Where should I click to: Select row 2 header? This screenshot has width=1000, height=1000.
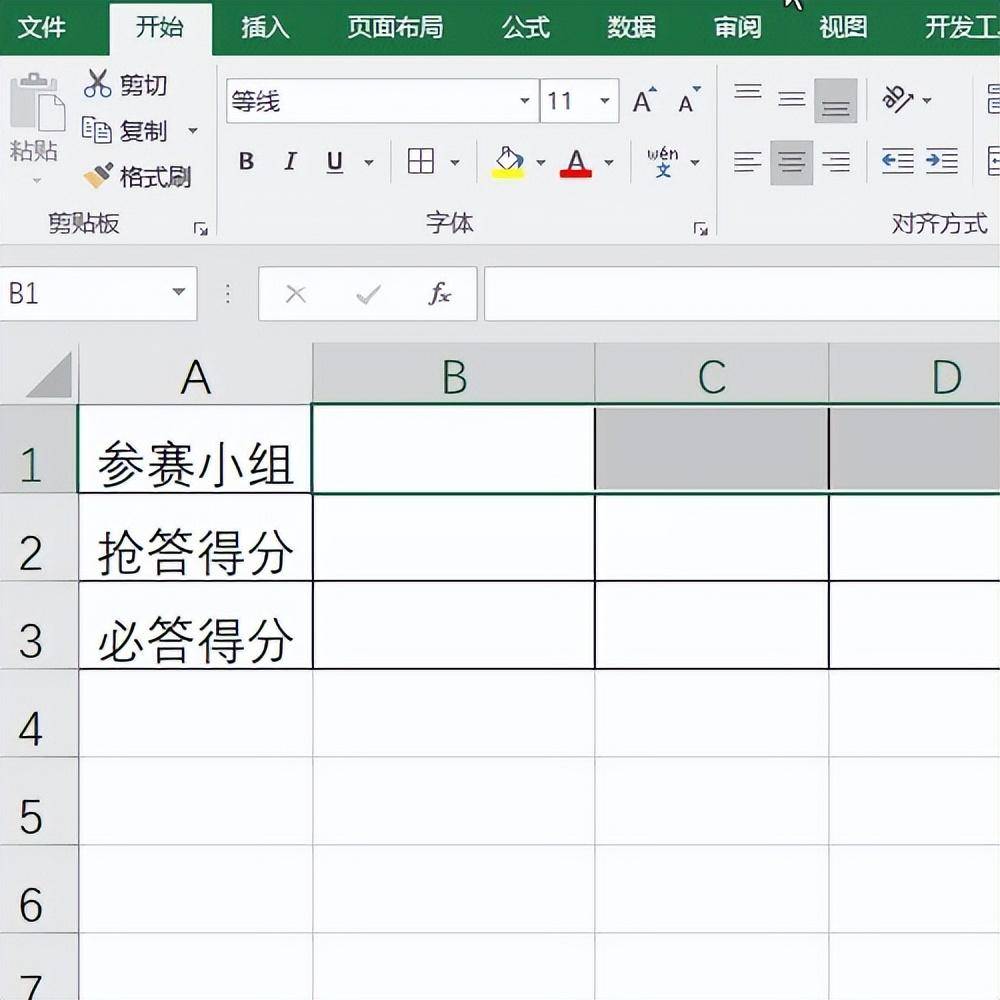coord(38,537)
